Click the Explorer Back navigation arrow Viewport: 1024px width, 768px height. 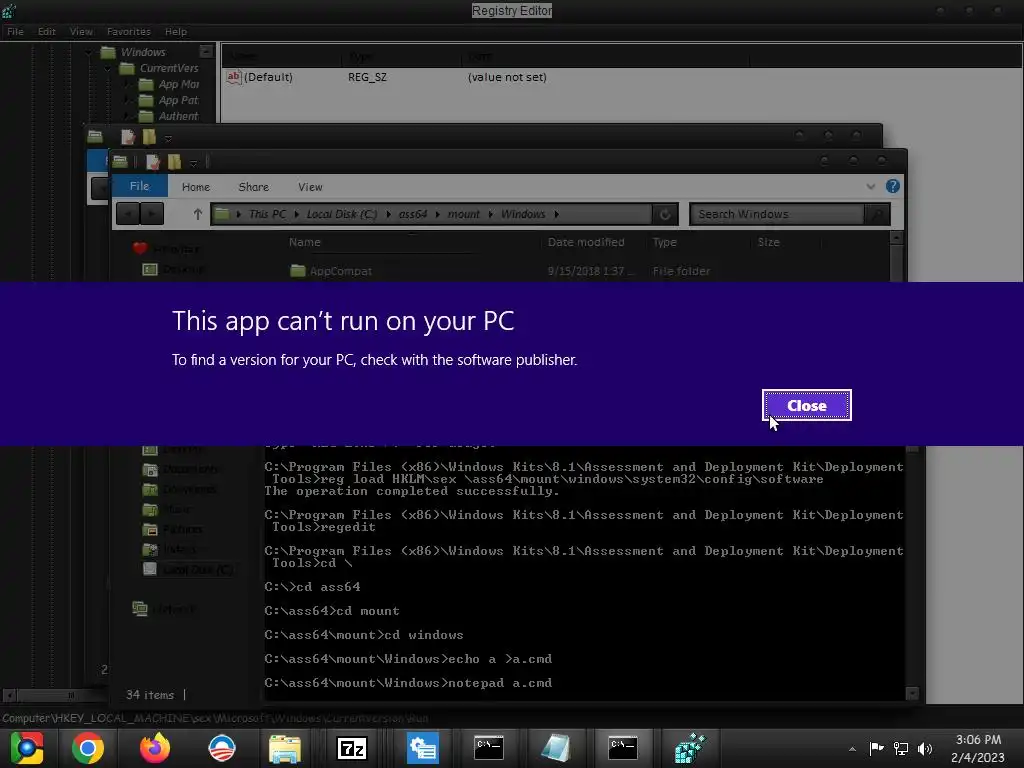127,214
